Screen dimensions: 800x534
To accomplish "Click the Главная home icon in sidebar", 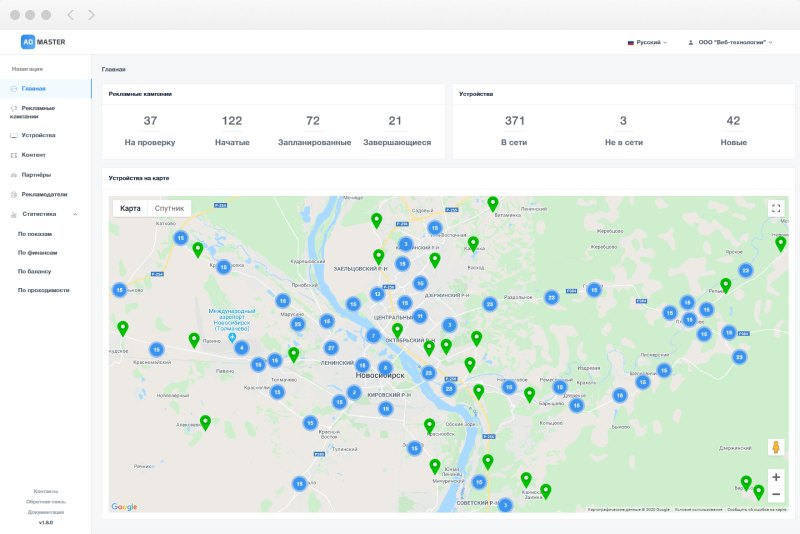I will [x=14, y=89].
